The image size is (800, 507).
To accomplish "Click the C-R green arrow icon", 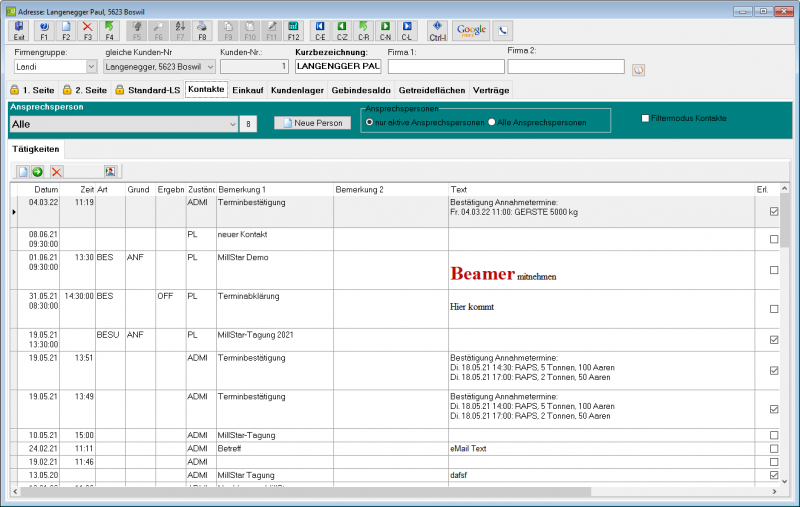I will coord(363,31).
